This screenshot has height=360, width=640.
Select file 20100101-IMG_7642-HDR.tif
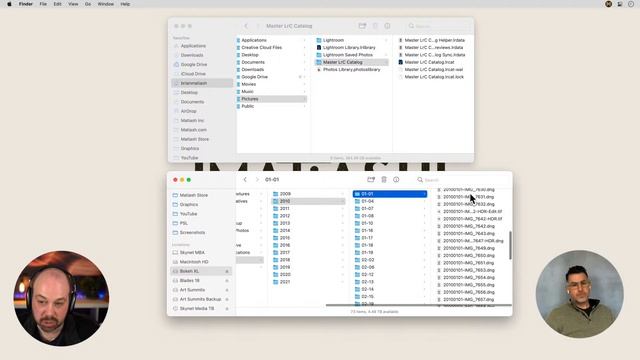472,219
